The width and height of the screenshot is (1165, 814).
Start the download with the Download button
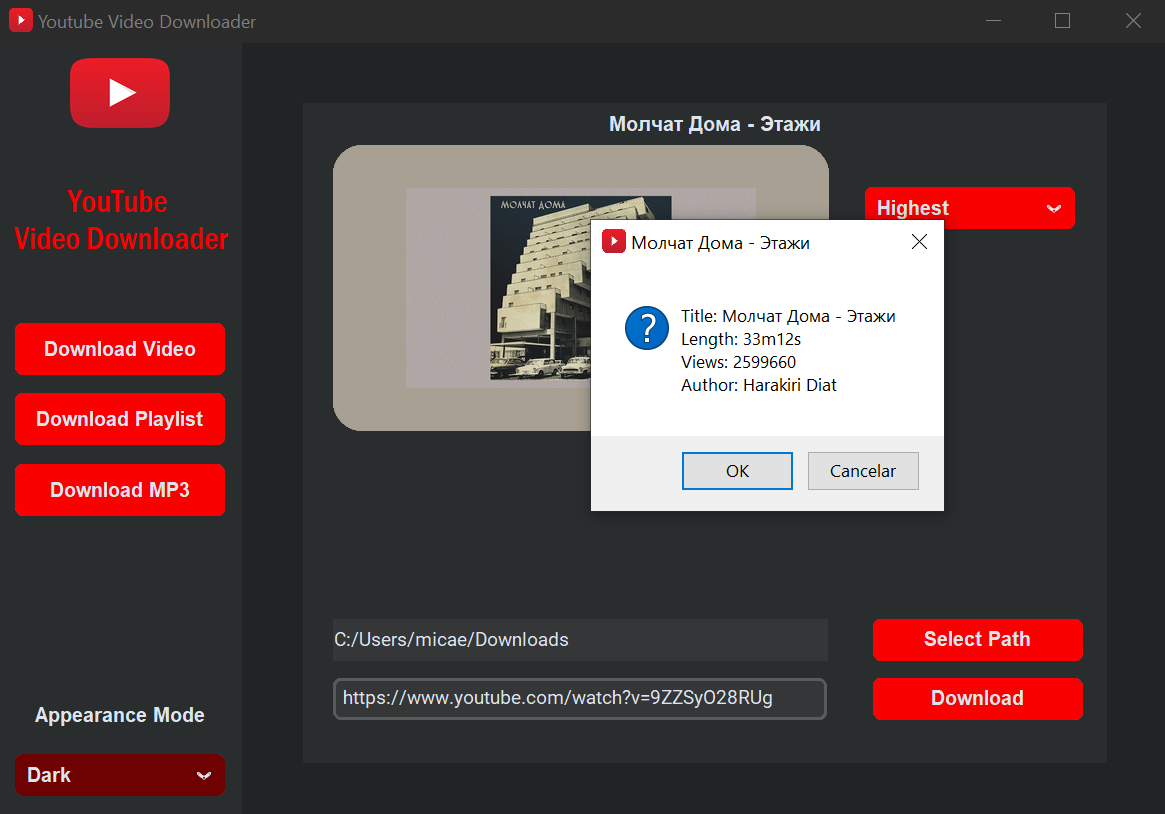point(977,698)
